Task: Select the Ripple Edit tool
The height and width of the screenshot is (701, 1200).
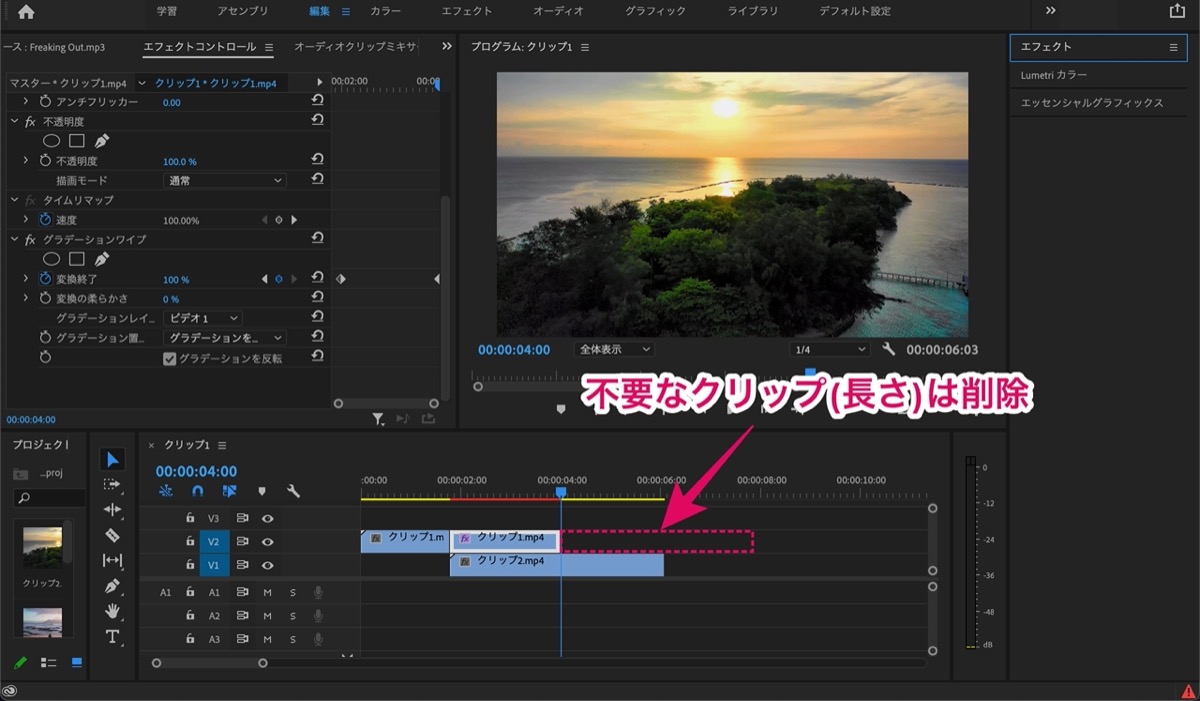Action: point(113,510)
